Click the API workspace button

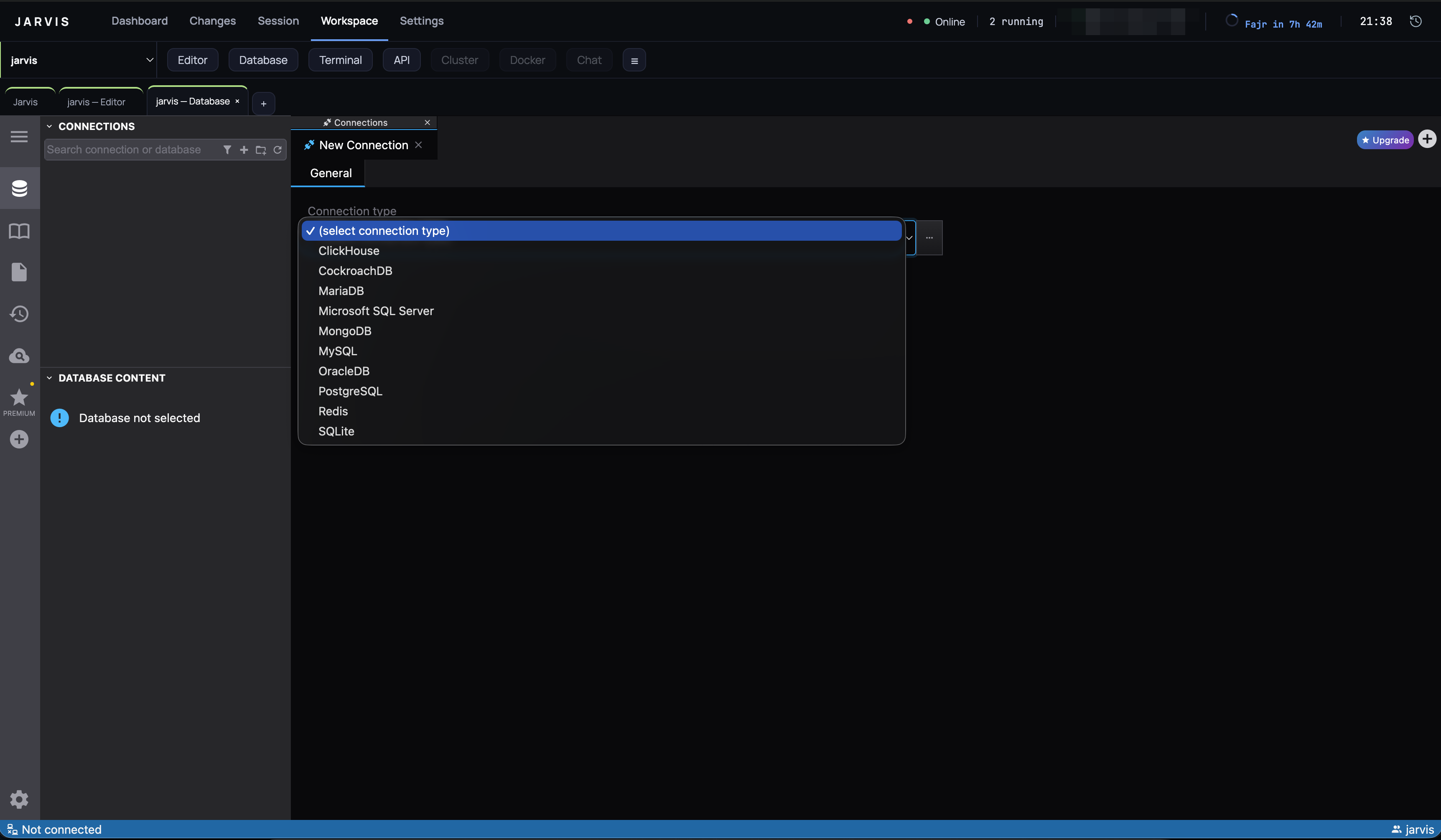click(x=402, y=60)
